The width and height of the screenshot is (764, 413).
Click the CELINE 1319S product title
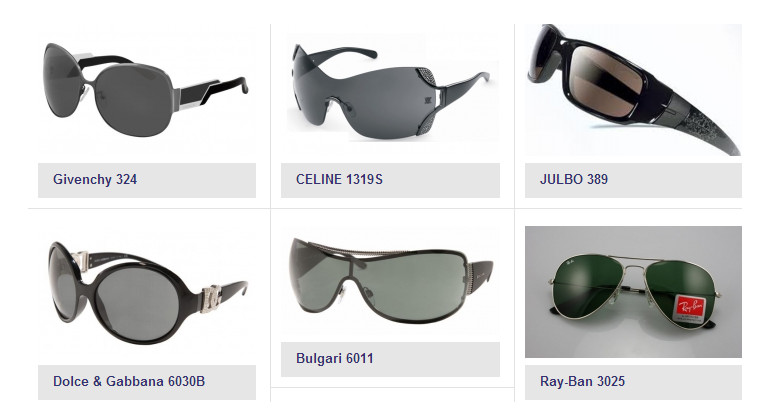pos(339,179)
